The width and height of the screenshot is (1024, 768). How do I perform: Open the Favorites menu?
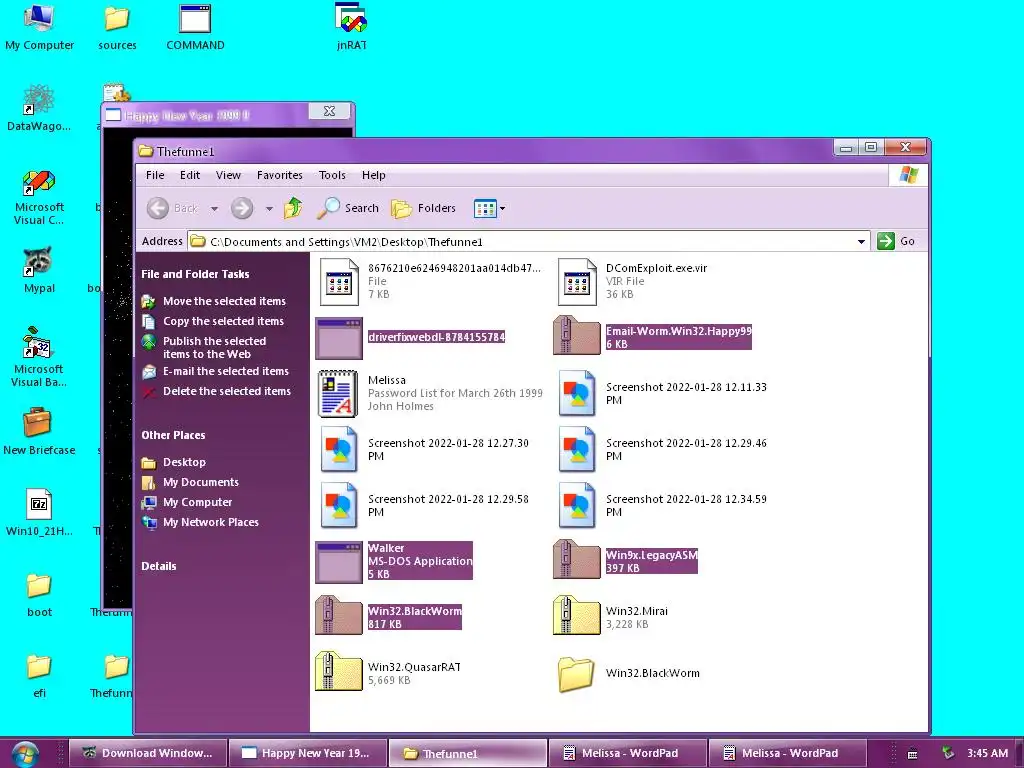pyautogui.click(x=280, y=175)
